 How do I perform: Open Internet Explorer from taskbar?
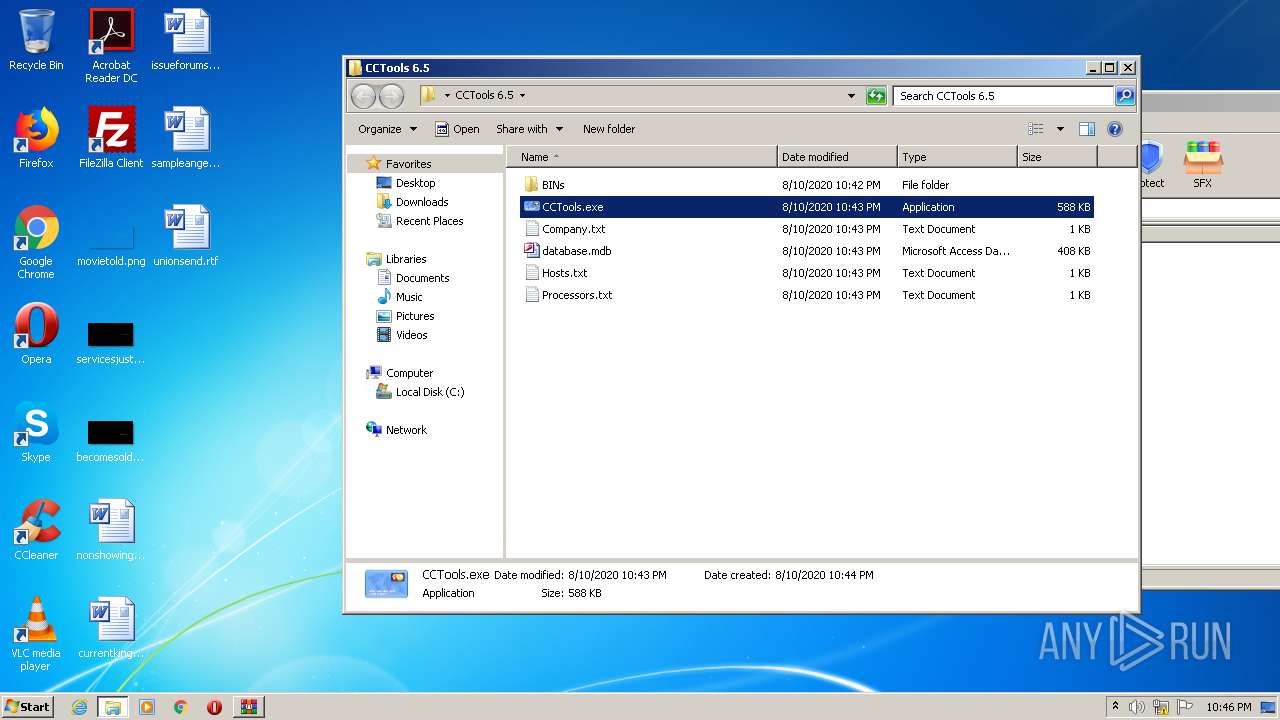[x=79, y=707]
